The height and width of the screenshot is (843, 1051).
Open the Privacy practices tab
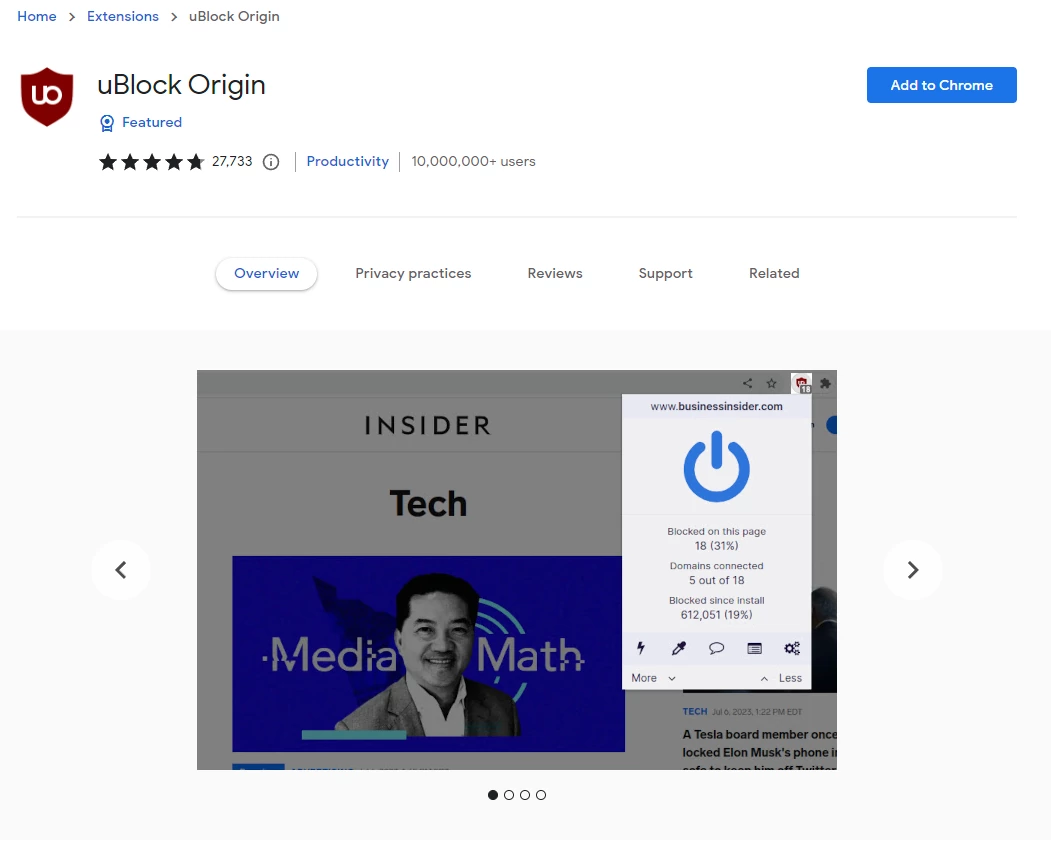413,273
